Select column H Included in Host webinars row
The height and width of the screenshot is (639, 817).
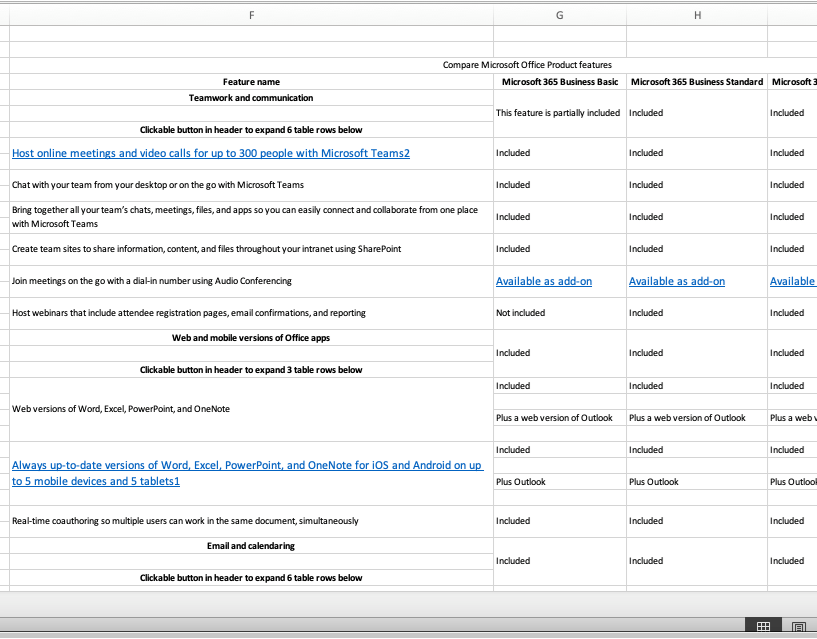click(697, 313)
